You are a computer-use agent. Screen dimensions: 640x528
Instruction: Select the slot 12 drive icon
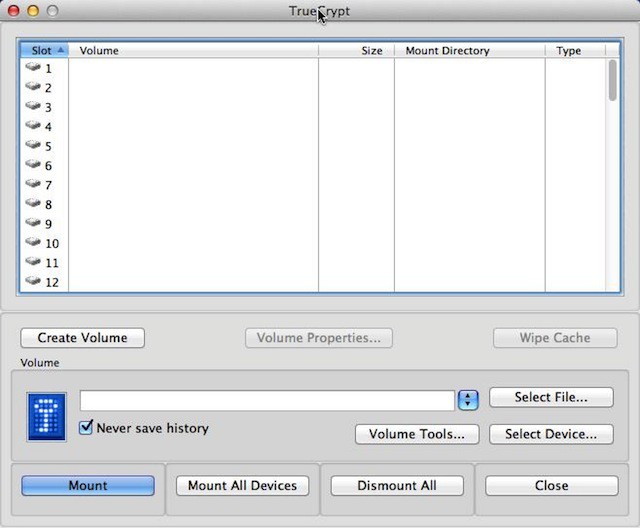(x=33, y=282)
